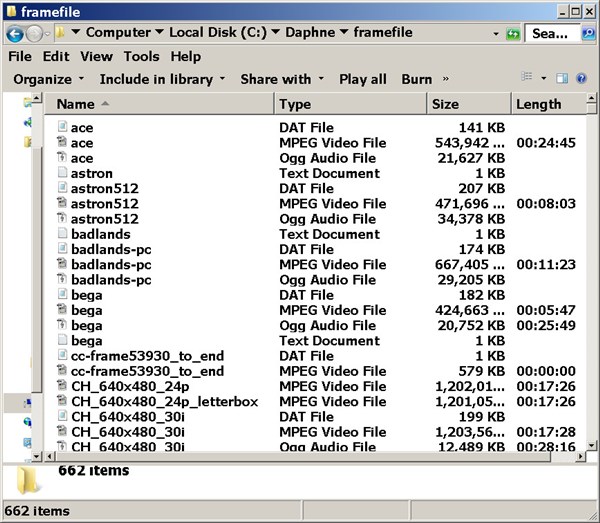This screenshot has height=523, width=600.
Task: Click the Help question mark icon
Action: 579,79
